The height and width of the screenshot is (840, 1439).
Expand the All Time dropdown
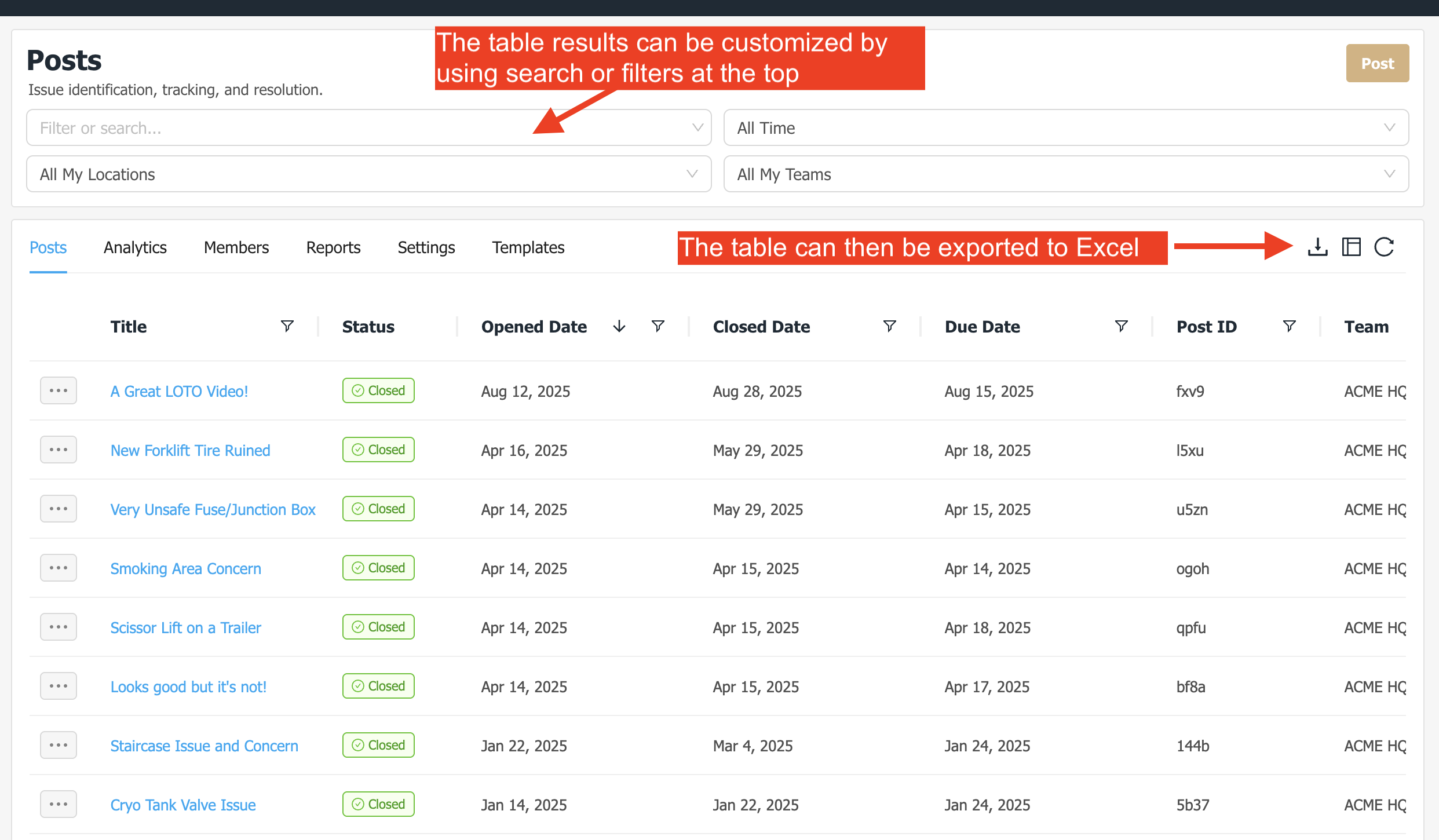click(1066, 128)
